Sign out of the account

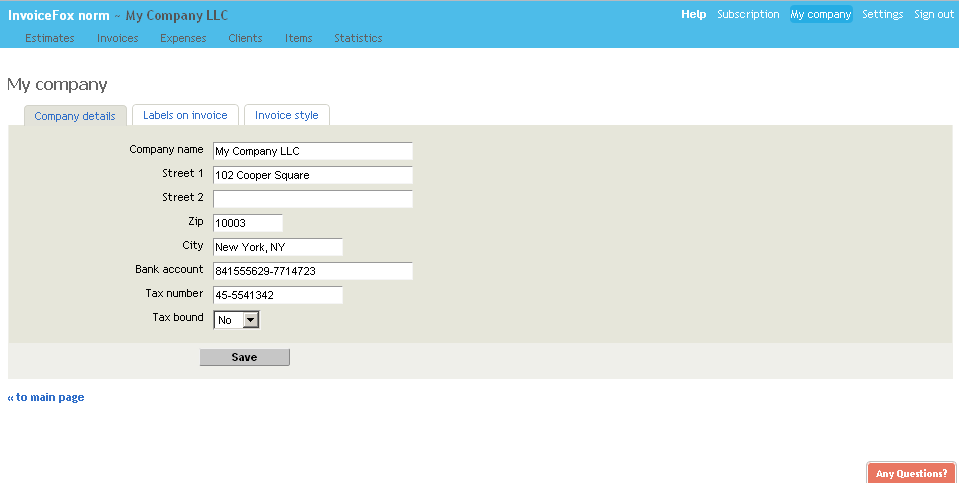[x=934, y=14]
